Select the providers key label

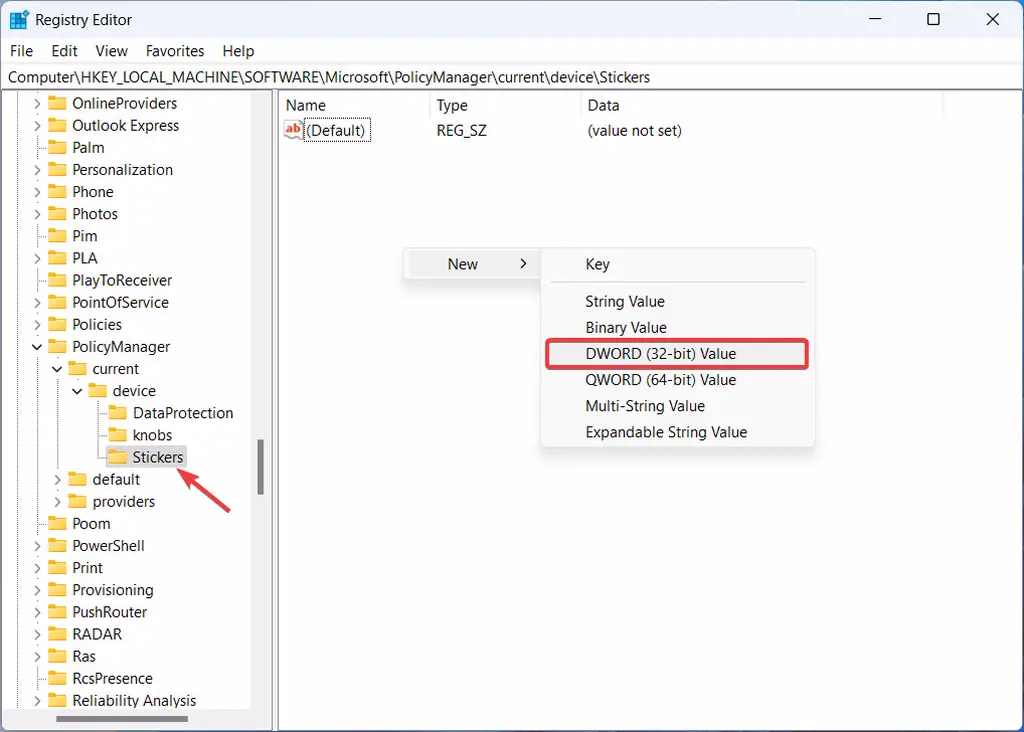click(x=123, y=501)
